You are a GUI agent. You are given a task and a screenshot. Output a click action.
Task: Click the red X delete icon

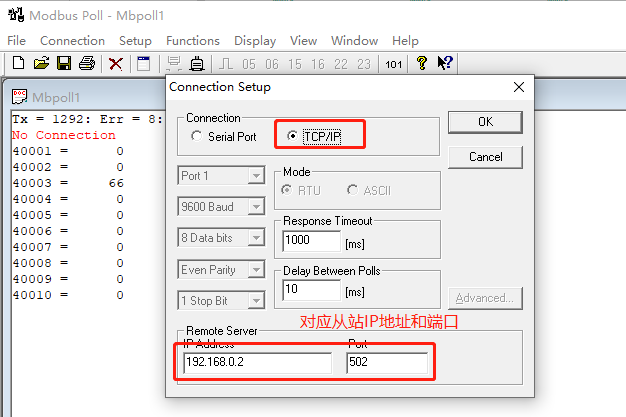116,64
